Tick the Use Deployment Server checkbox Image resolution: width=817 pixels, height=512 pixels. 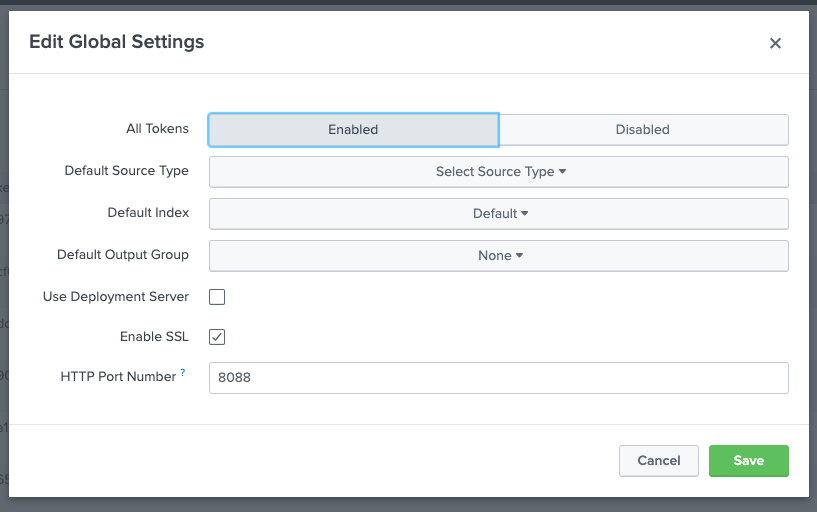click(217, 297)
